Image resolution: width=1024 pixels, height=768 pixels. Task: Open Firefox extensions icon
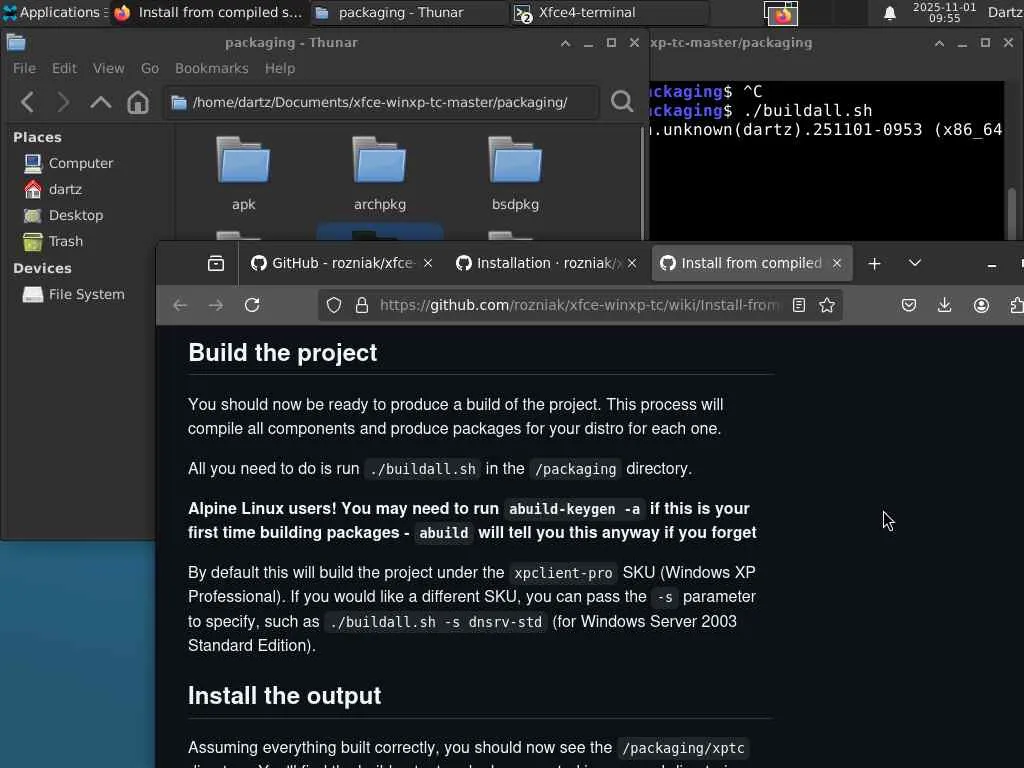[1016, 305]
